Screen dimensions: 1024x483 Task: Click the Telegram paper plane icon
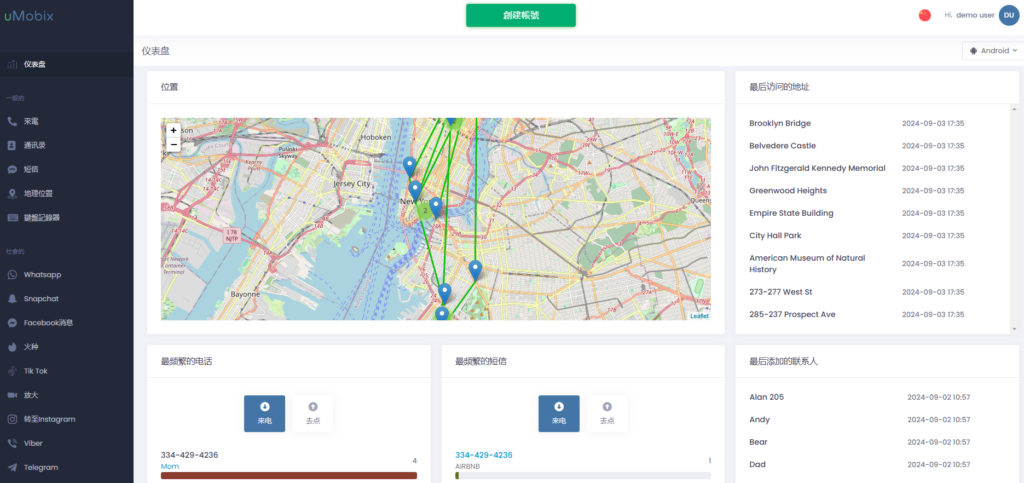12,467
